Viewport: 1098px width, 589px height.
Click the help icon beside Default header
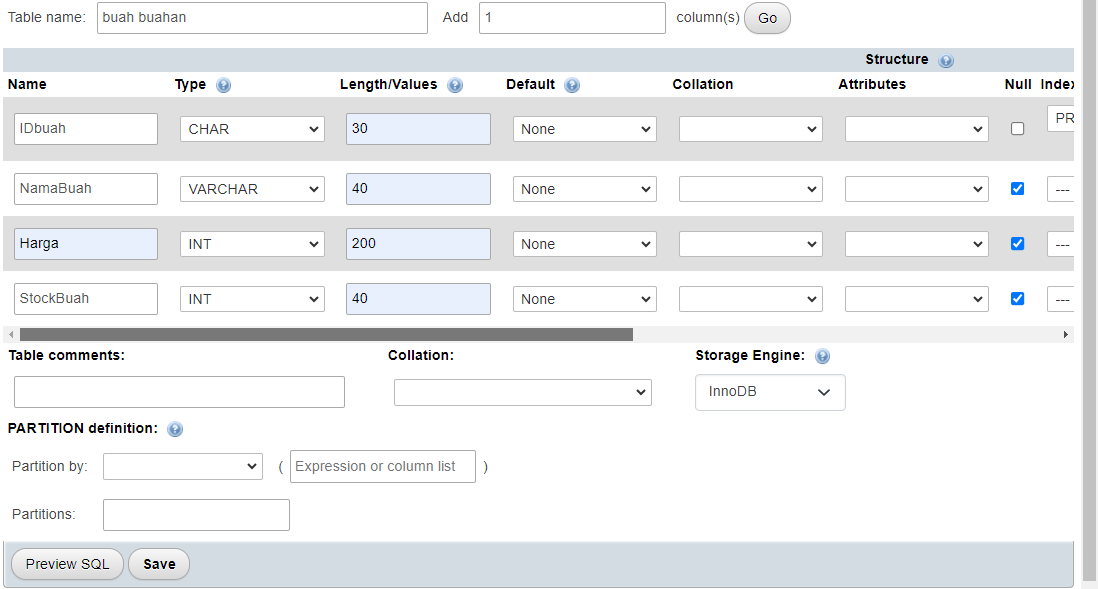(x=572, y=85)
